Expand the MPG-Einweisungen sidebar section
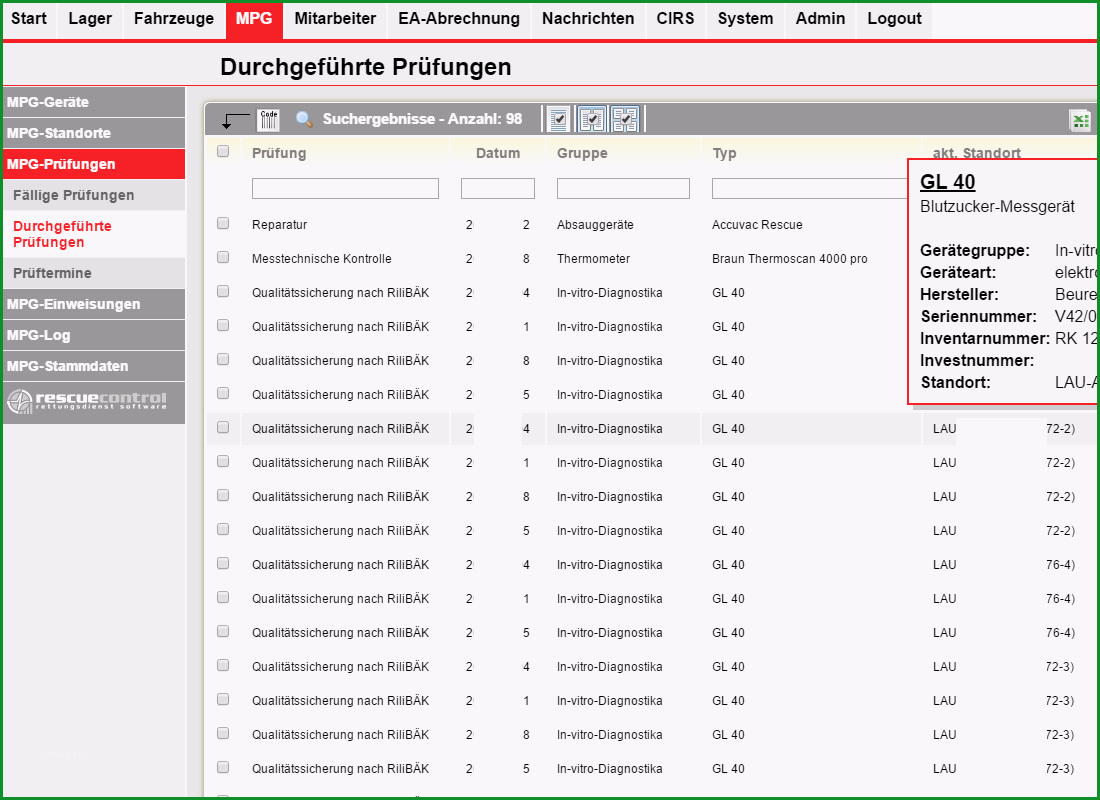The width and height of the screenshot is (1100, 800). pos(94,304)
